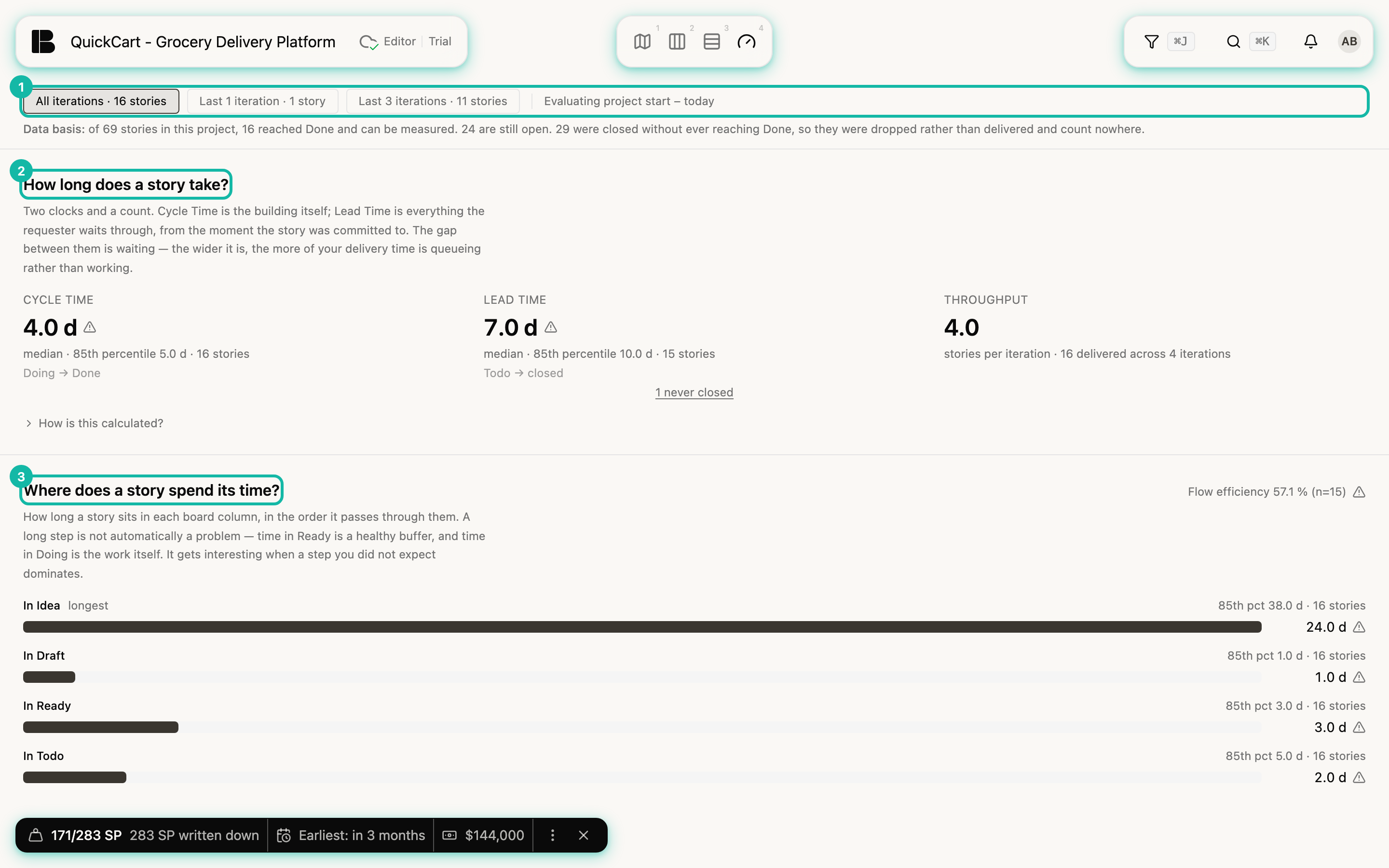
Task: Click the Editor role label
Action: (399, 41)
